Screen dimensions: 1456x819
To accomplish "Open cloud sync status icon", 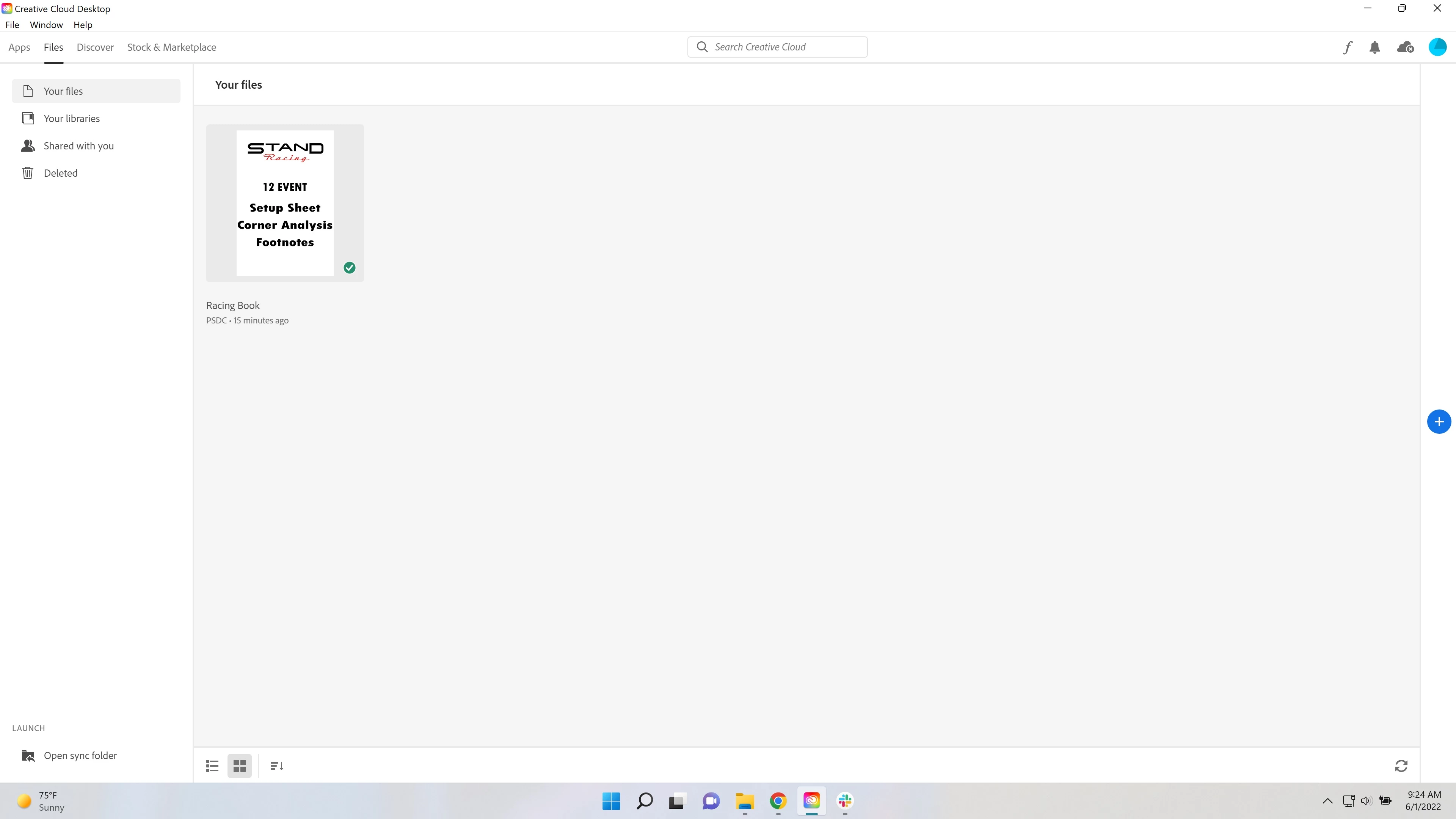I will coord(1405,47).
